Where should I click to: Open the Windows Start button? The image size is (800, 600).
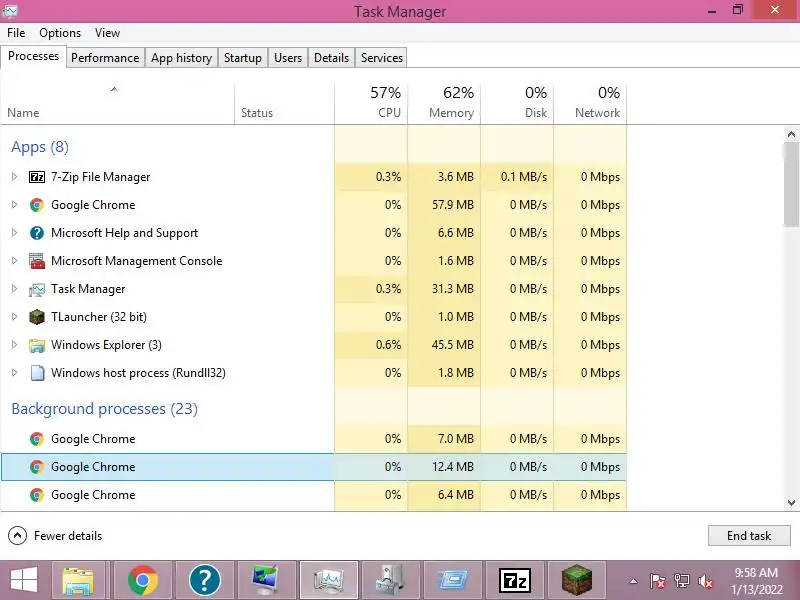click(23, 580)
